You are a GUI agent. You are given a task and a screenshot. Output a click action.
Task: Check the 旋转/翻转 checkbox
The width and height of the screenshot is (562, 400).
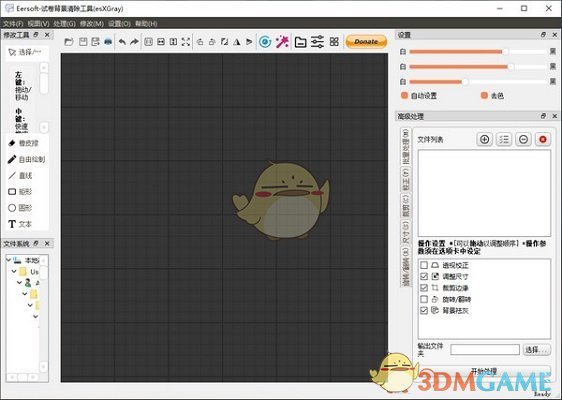pos(424,299)
